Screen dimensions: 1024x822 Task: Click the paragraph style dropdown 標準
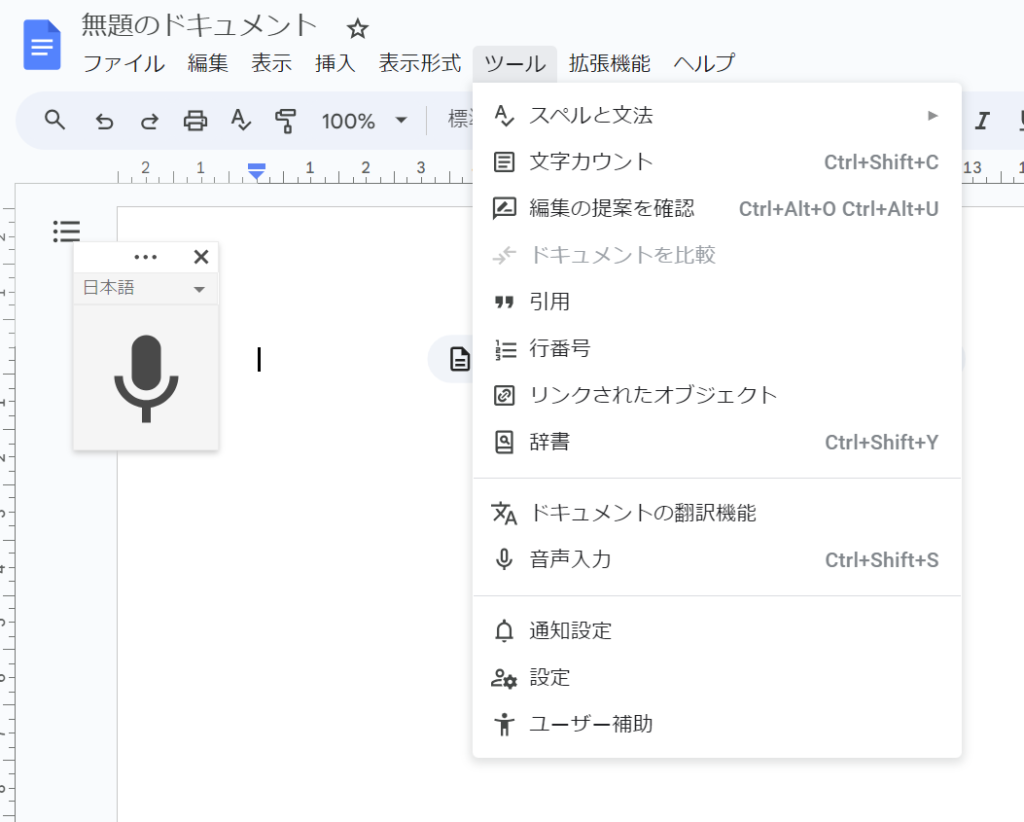(x=458, y=120)
